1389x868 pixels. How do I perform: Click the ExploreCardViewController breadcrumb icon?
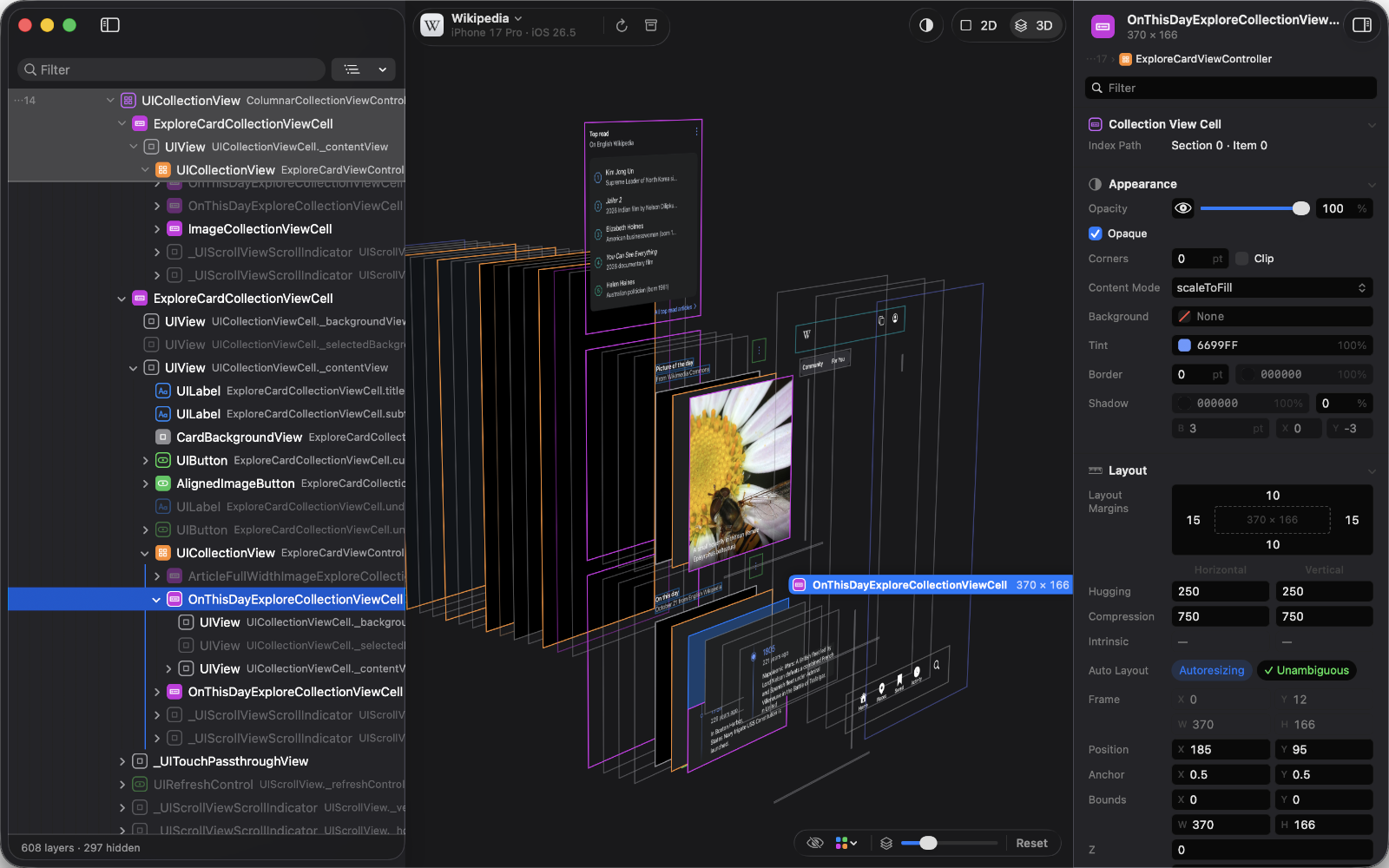[1125, 59]
